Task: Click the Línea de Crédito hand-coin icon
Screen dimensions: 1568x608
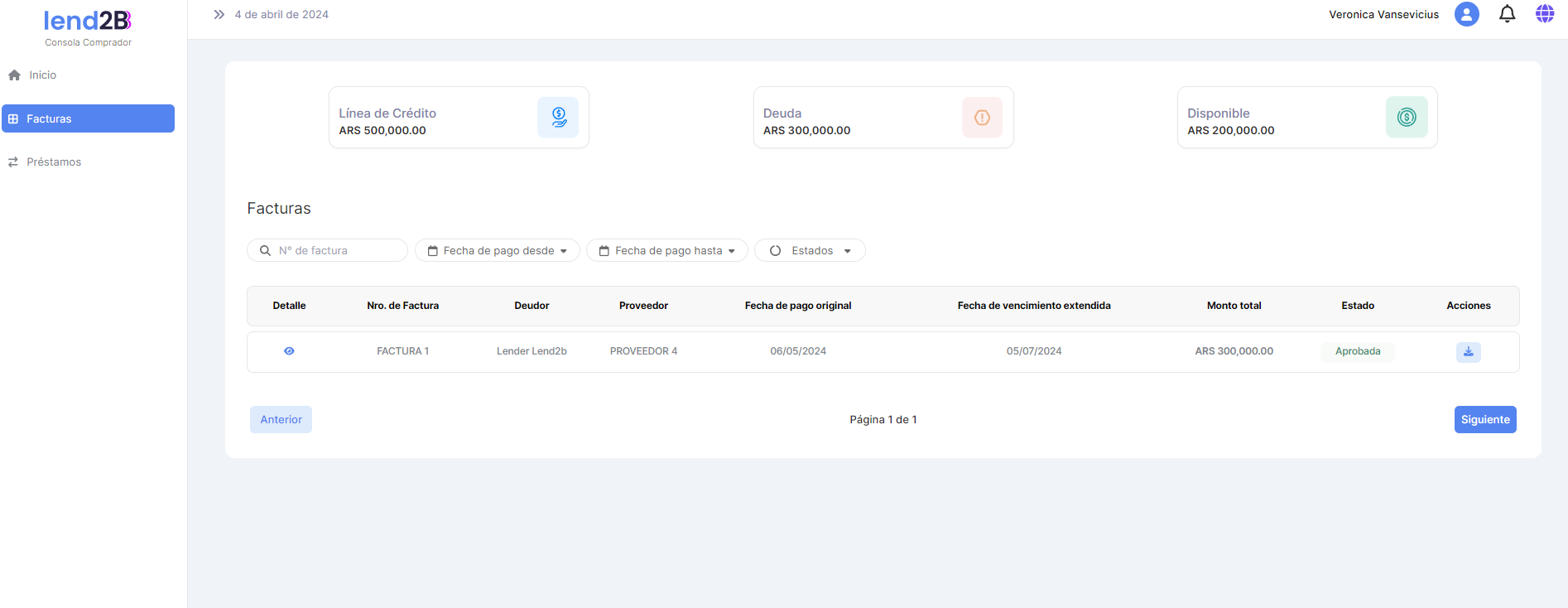Action: (x=558, y=118)
